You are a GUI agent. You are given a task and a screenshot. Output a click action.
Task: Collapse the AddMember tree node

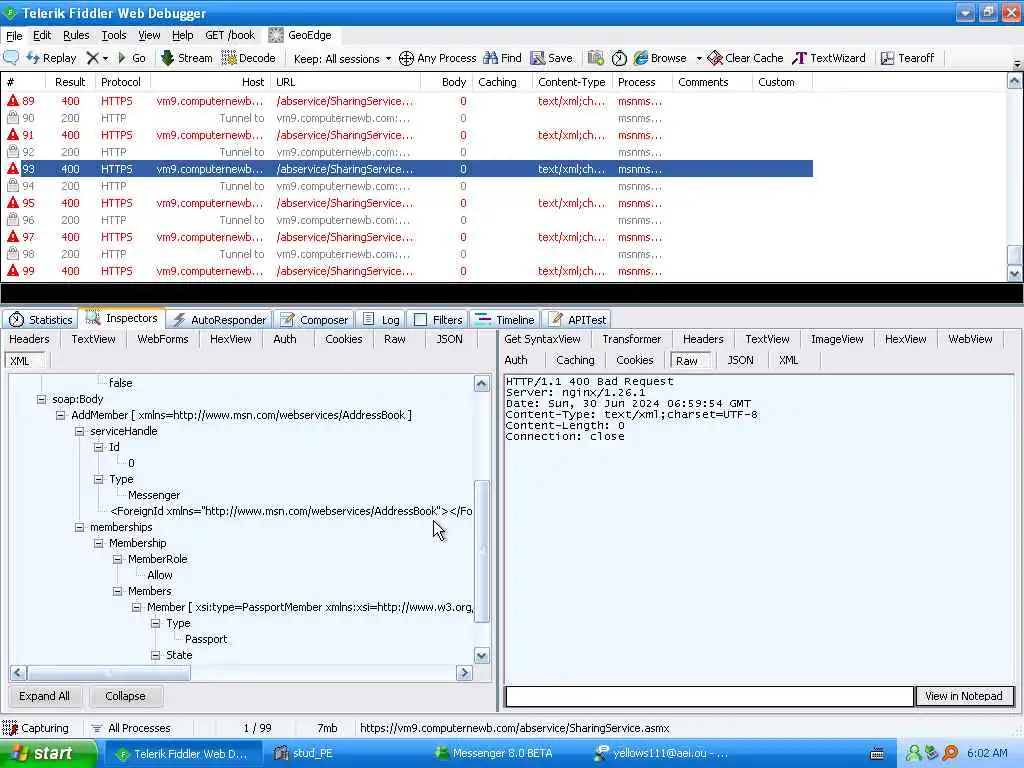(x=60, y=415)
